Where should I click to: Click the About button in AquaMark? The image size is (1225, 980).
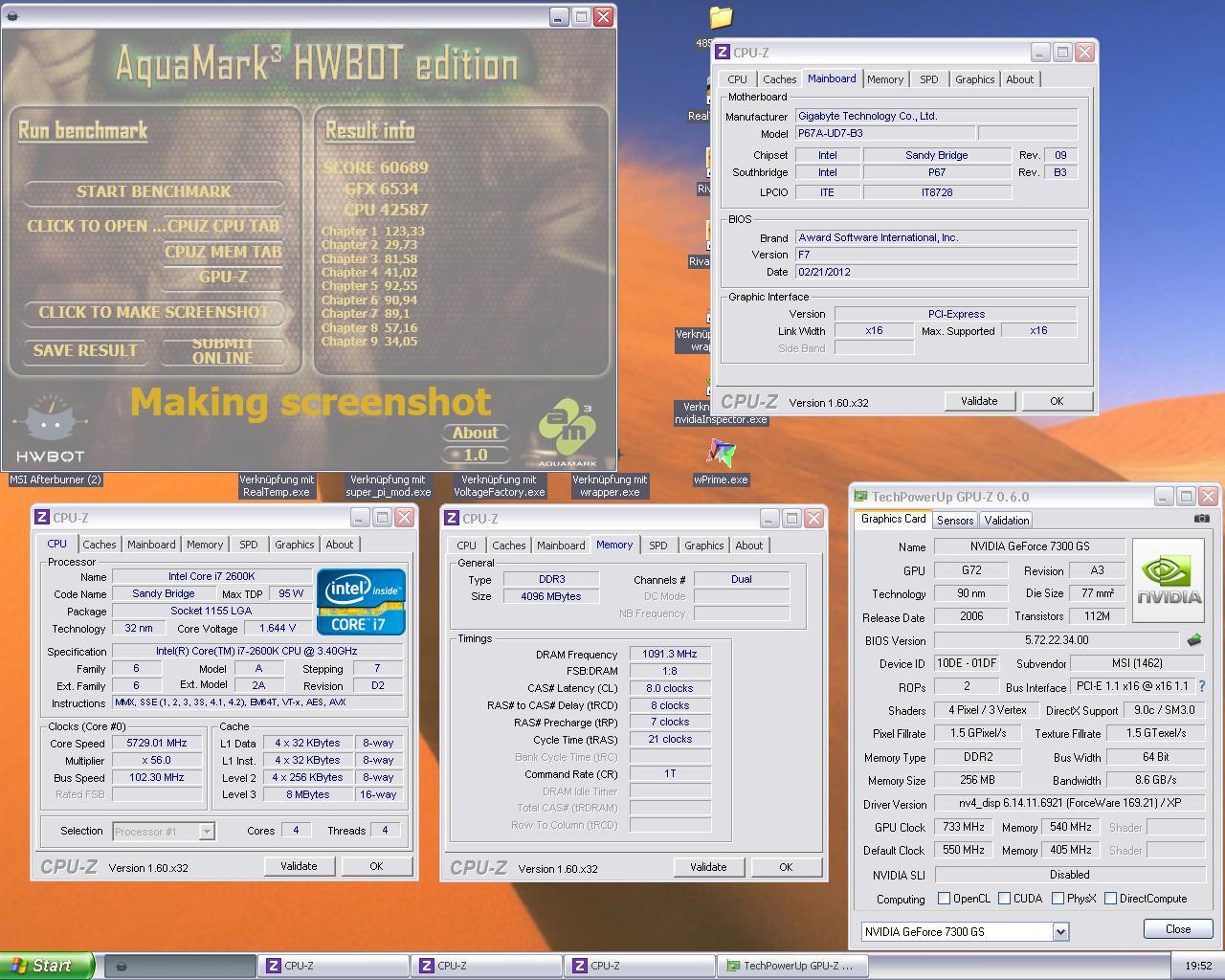pos(475,433)
